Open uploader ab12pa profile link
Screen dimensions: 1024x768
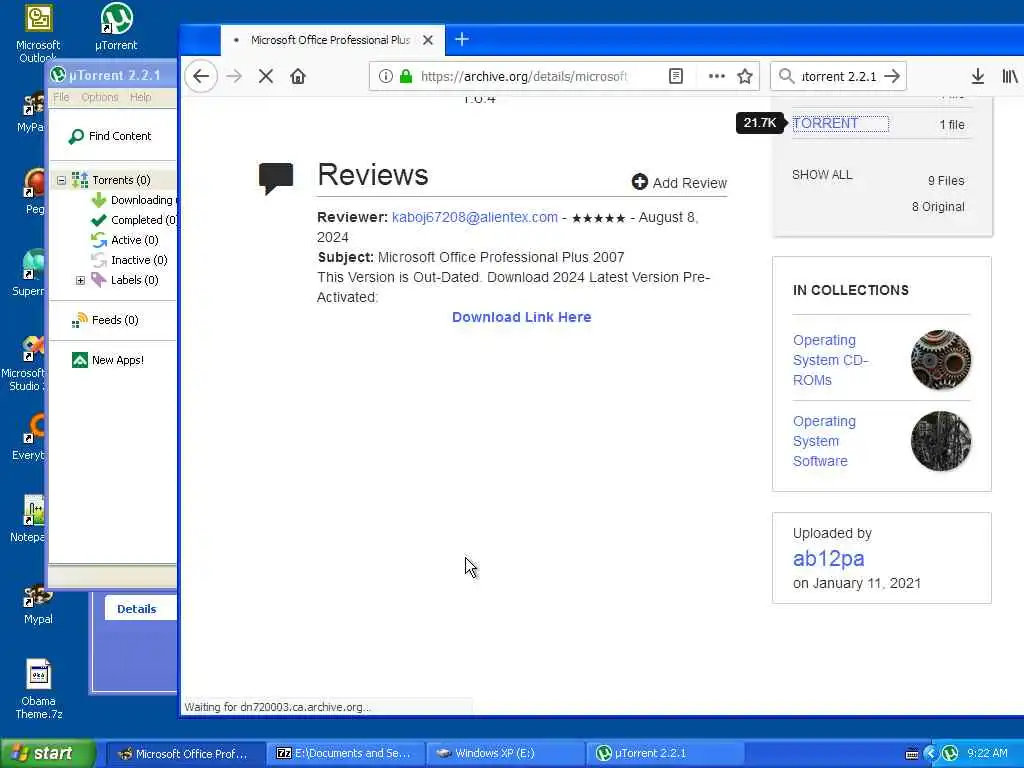tap(828, 558)
